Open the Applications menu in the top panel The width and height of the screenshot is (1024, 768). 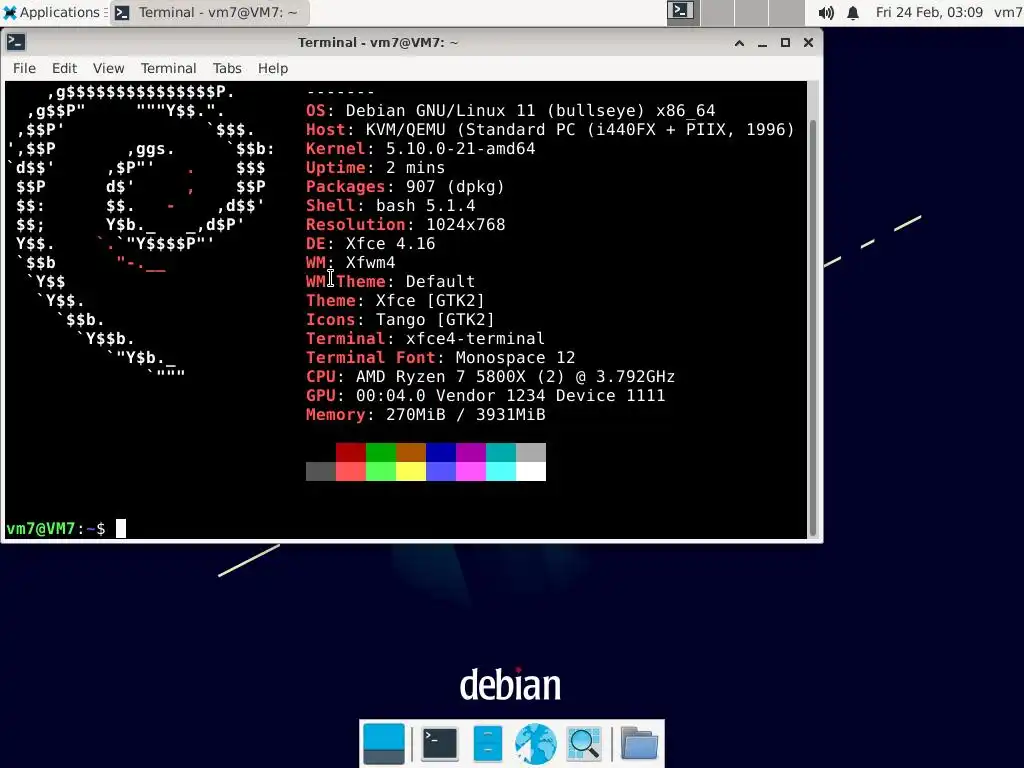coord(54,12)
